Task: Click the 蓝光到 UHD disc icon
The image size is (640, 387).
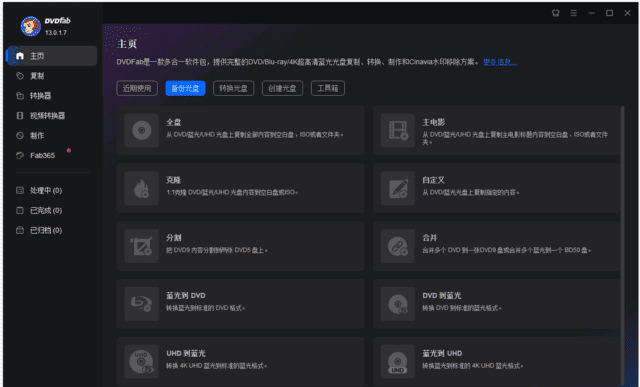Action: (398, 362)
